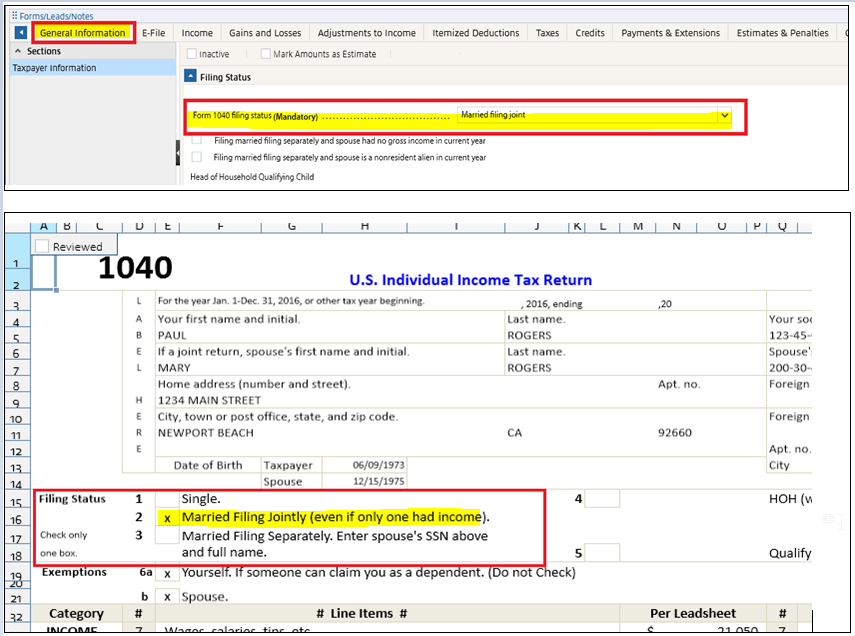Open the Form 1040 filing status dropdown

[724, 116]
